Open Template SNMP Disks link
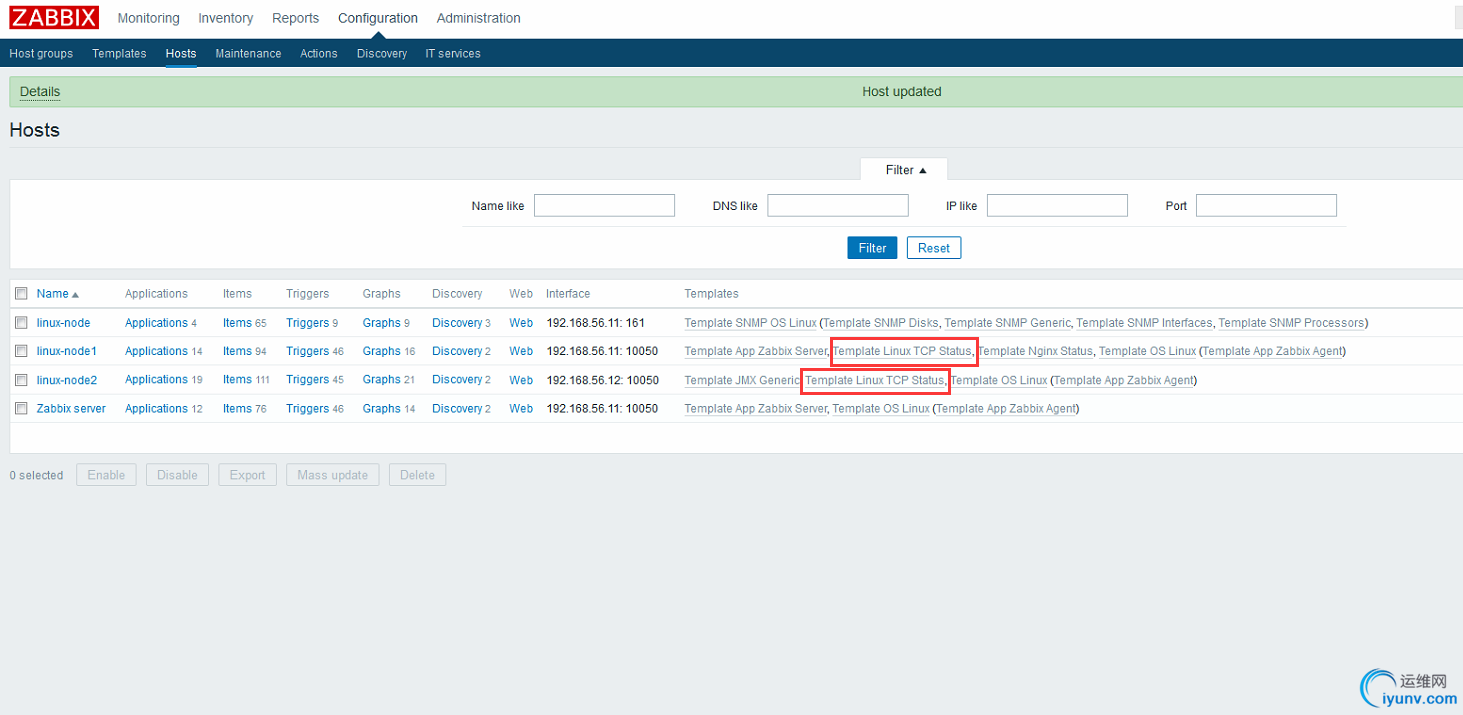Viewport: 1463px width, 715px height. click(x=881, y=323)
